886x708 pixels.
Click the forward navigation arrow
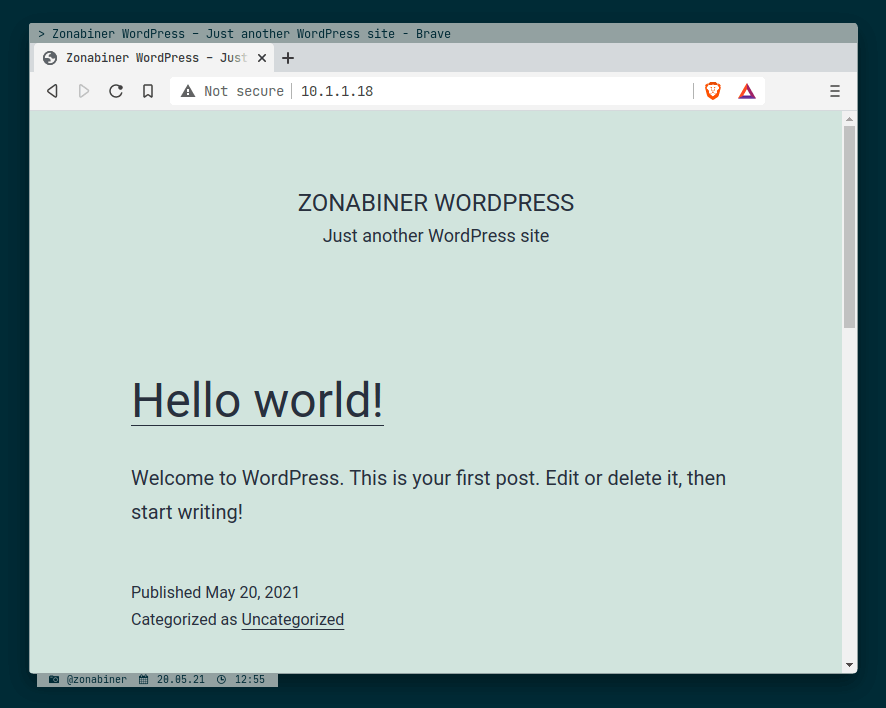click(x=84, y=91)
